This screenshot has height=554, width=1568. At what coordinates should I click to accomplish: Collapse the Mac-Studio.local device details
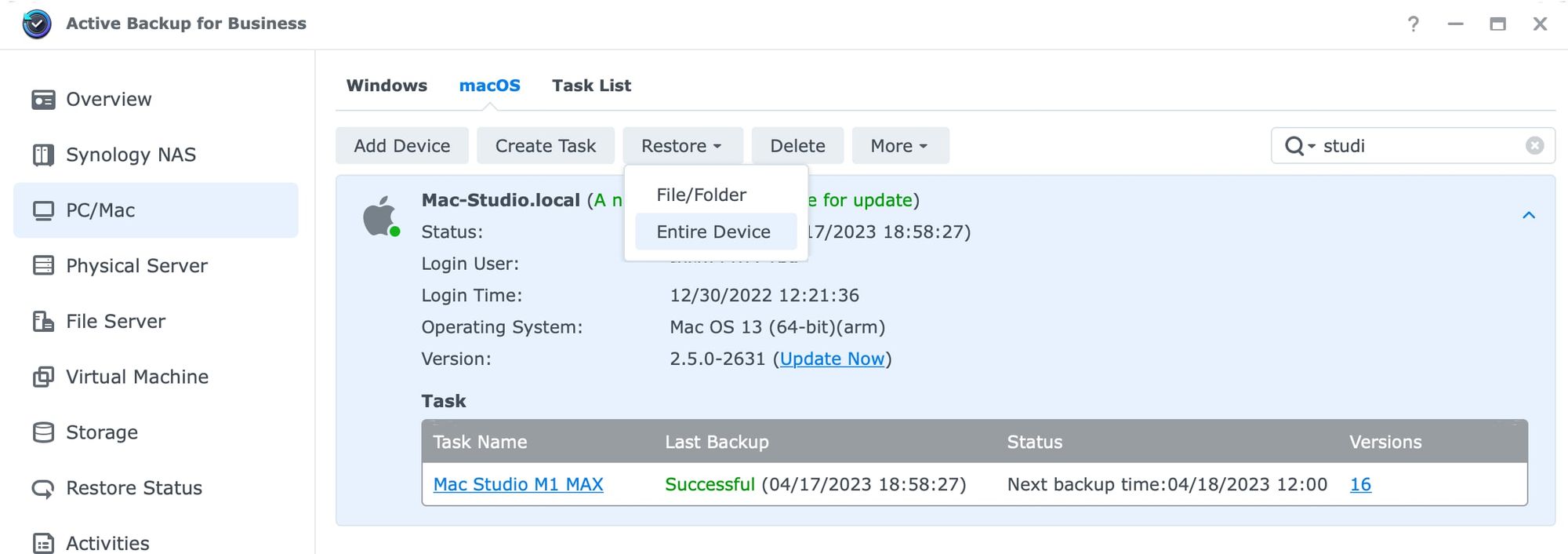pyautogui.click(x=1528, y=215)
